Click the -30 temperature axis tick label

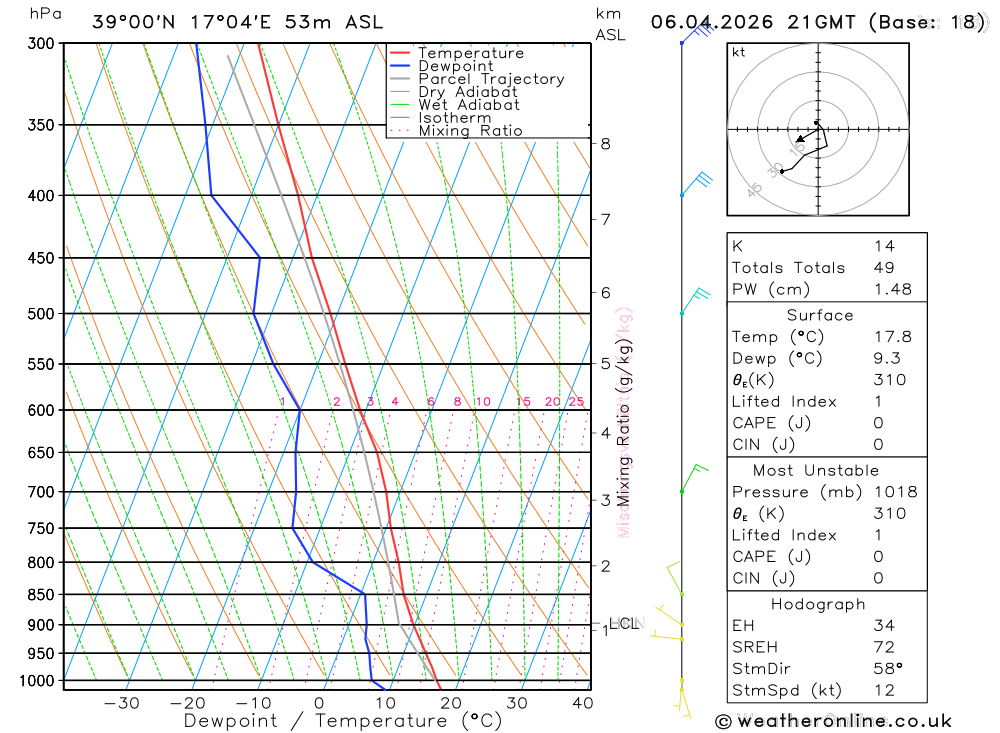pyautogui.click(x=122, y=703)
